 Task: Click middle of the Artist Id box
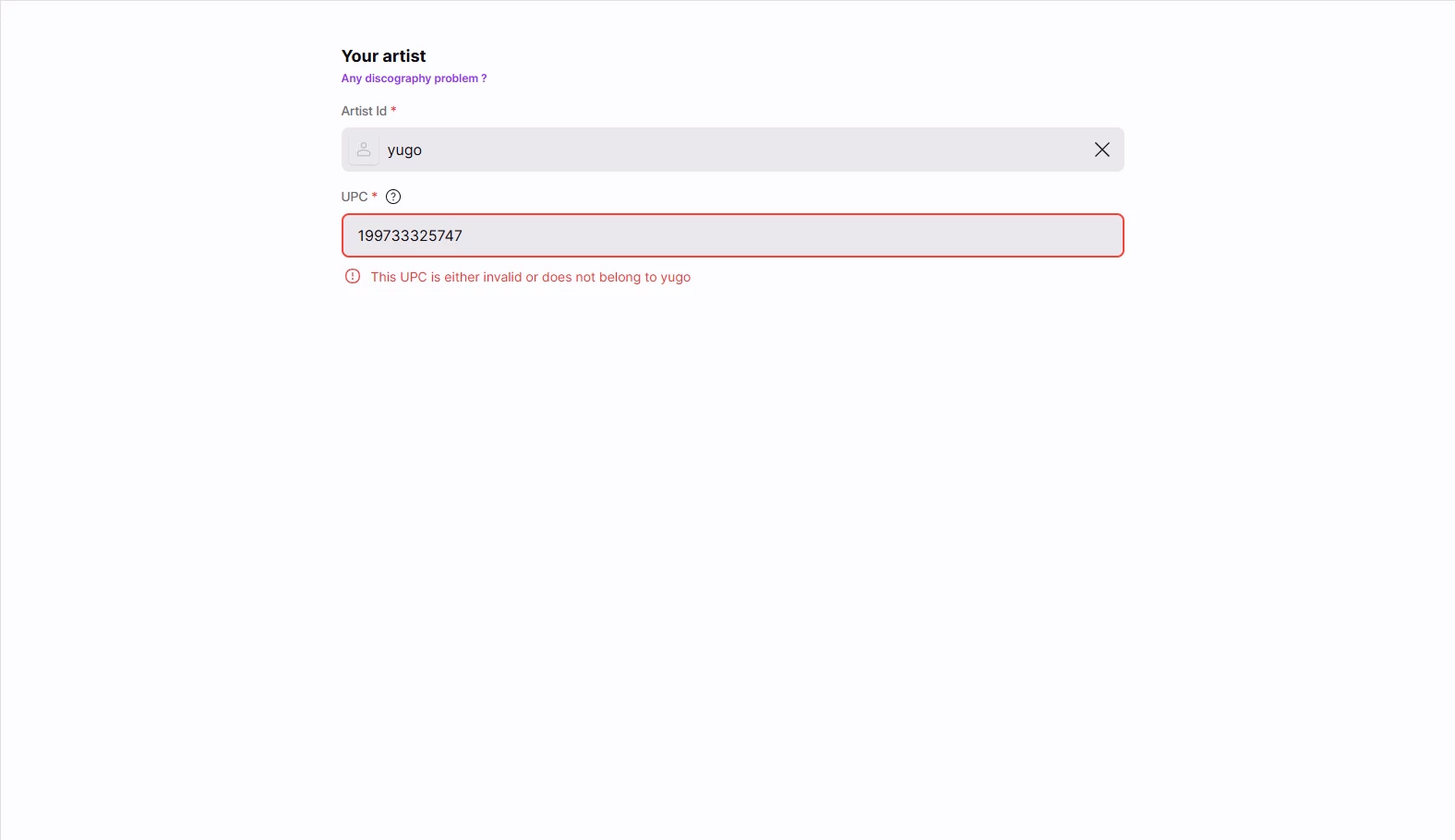(x=732, y=150)
